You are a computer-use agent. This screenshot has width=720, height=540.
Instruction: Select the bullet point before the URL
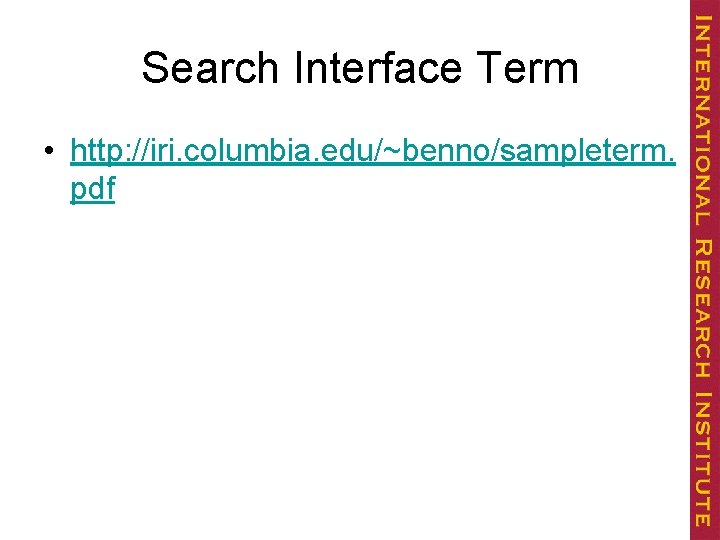click(48, 153)
